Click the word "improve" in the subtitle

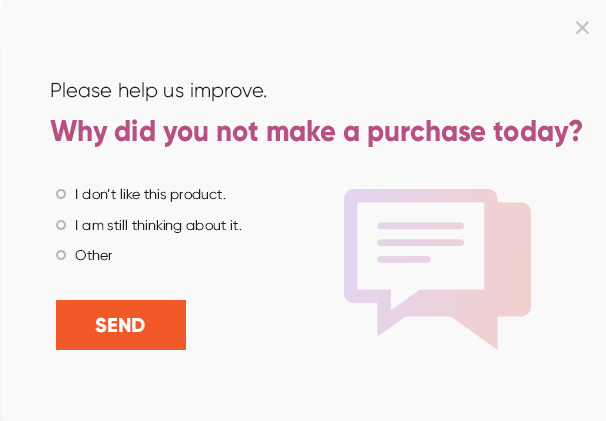(x=232, y=91)
